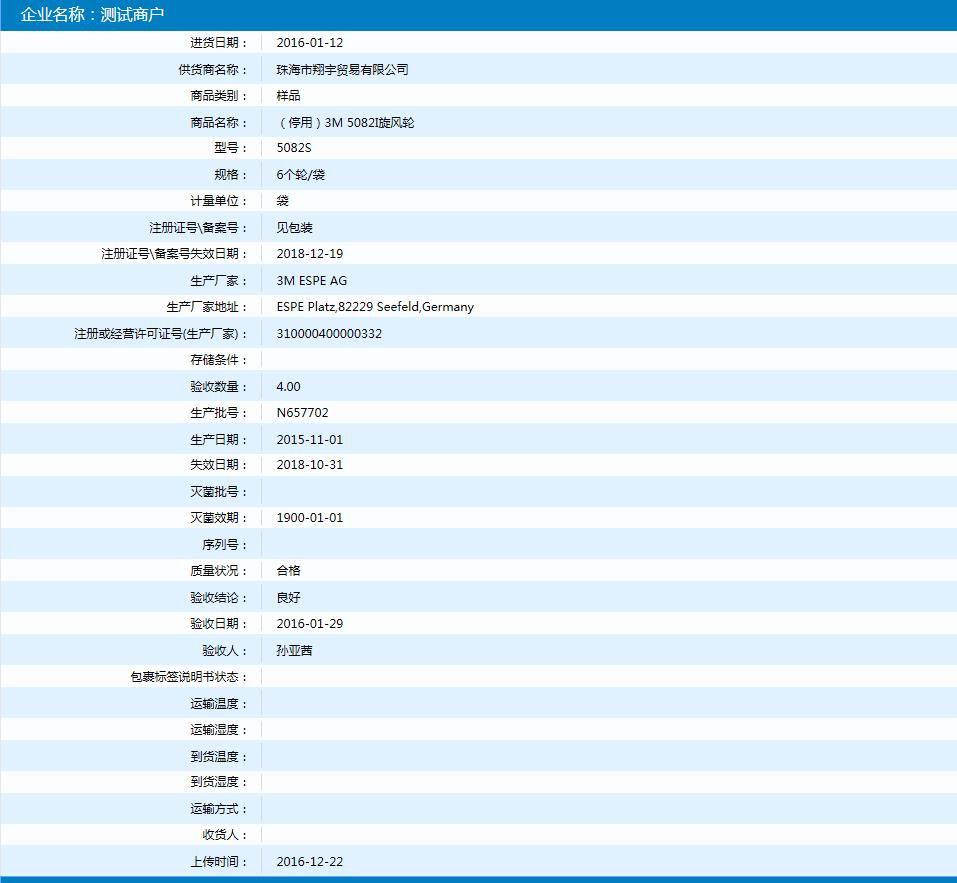Click the 运输湿度 label
The width and height of the screenshot is (957, 883).
pos(218,730)
